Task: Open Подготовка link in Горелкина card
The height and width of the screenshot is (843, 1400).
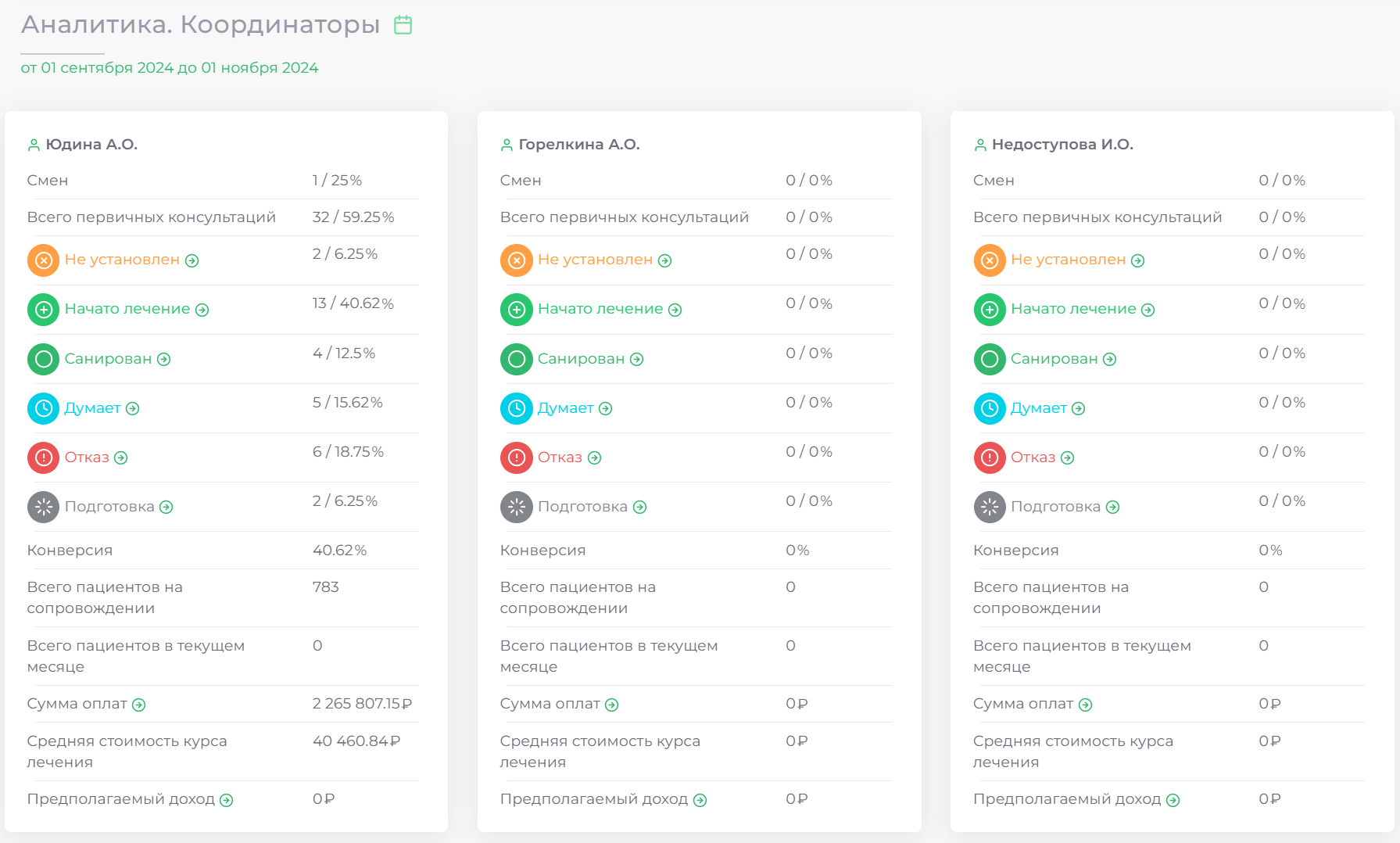Action: coord(592,507)
